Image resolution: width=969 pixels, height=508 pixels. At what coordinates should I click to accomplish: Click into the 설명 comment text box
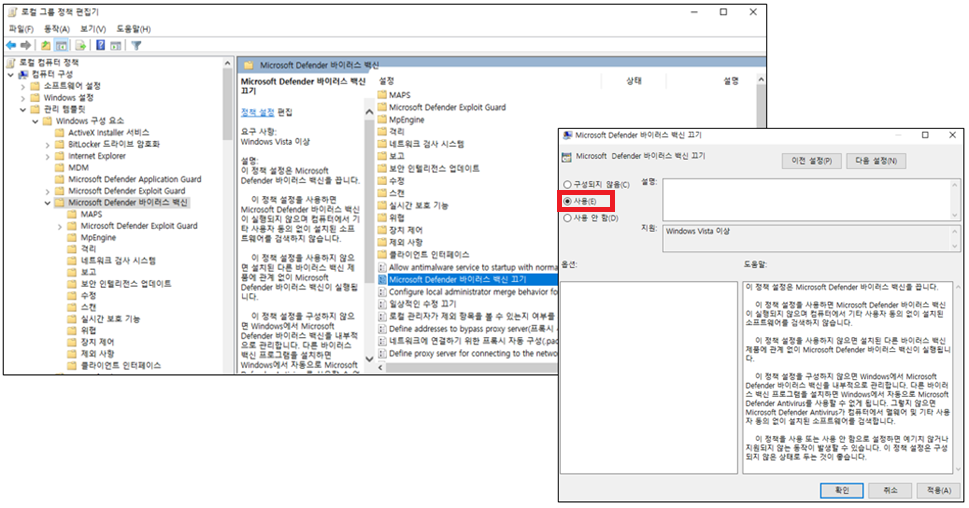tap(808, 200)
